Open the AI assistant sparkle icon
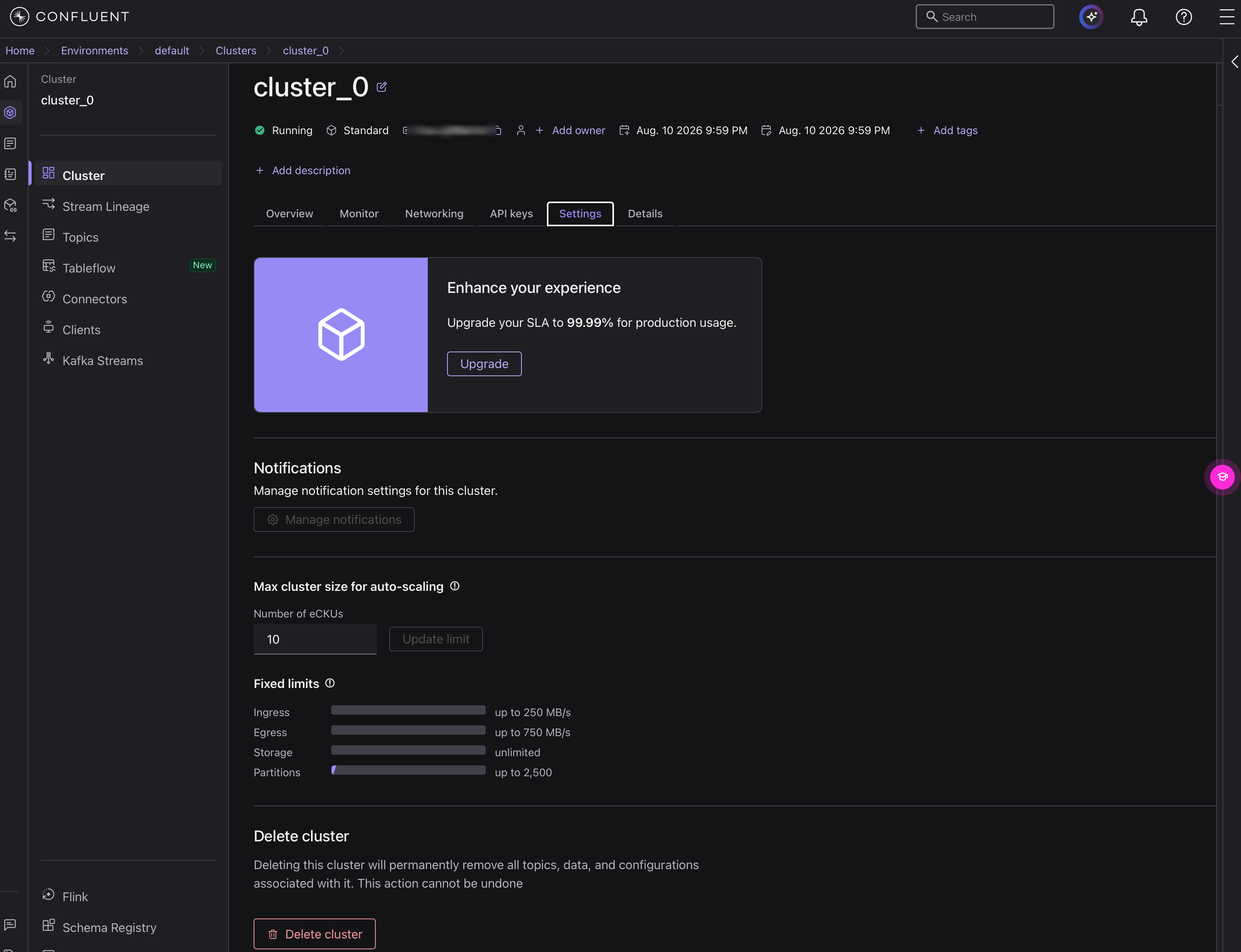The height and width of the screenshot is (952, 1241). 1091,17
